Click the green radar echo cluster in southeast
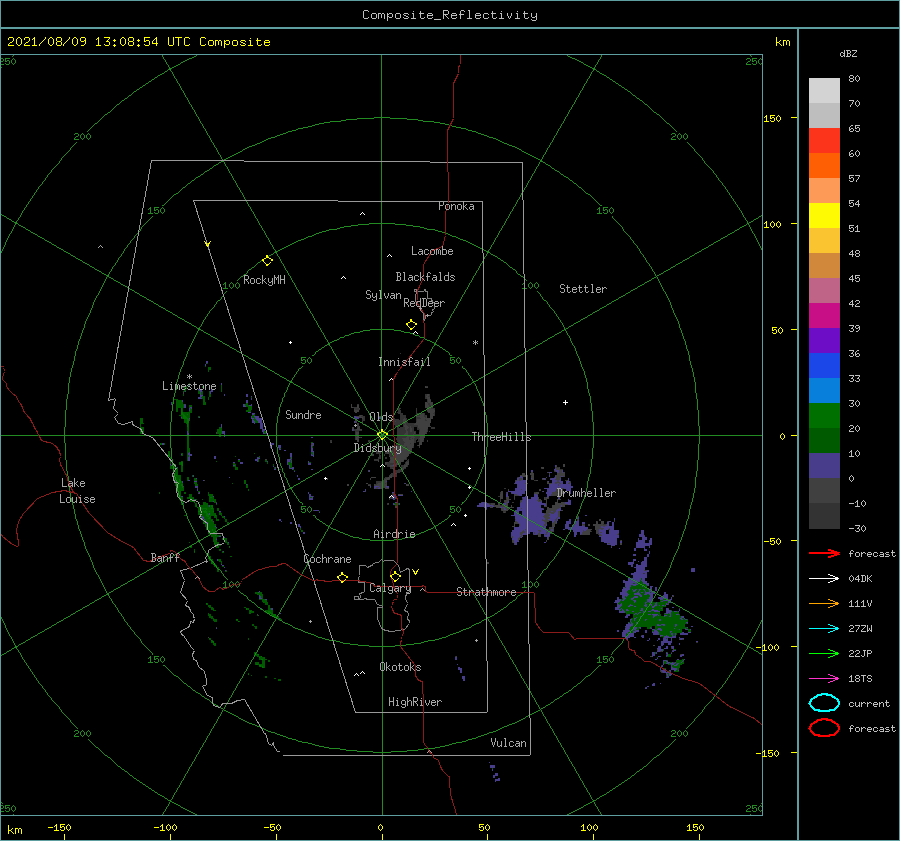Image resolution: width=900 pixels, height=841 pixels. pos(651,614)
